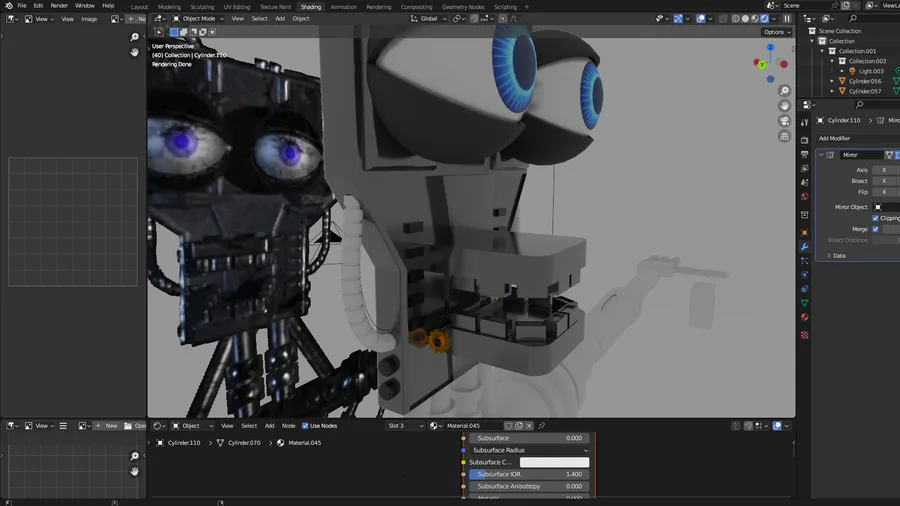Image resolution: width=900 pixels, height=506 pixels.
Task: Click New image button in lower image editor
Action: 107,426
